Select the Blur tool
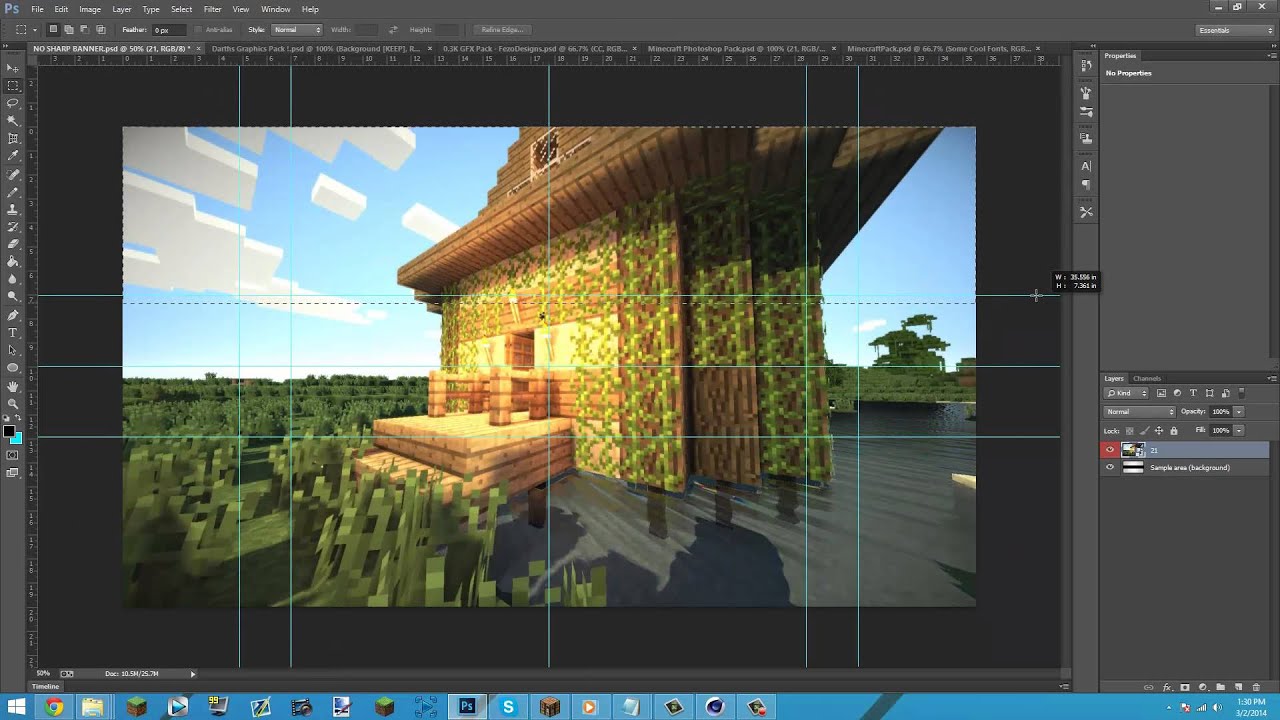This screenshot has height=720, width=1280. coord(13,279)
